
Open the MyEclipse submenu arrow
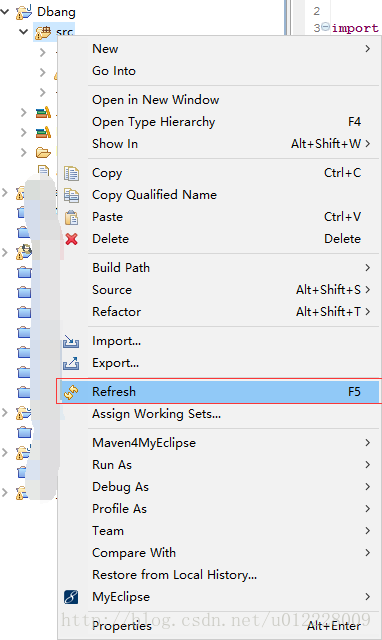[368, 597]
